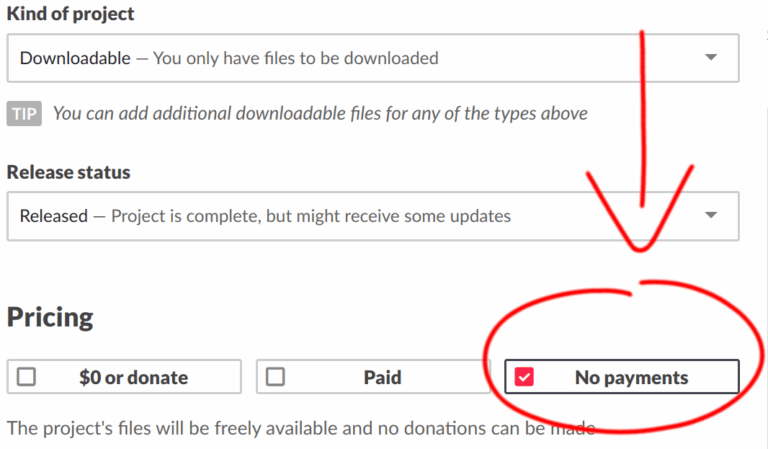
Task: Choose the 'Paid' pricing label
Action: (x=382, y=377)
